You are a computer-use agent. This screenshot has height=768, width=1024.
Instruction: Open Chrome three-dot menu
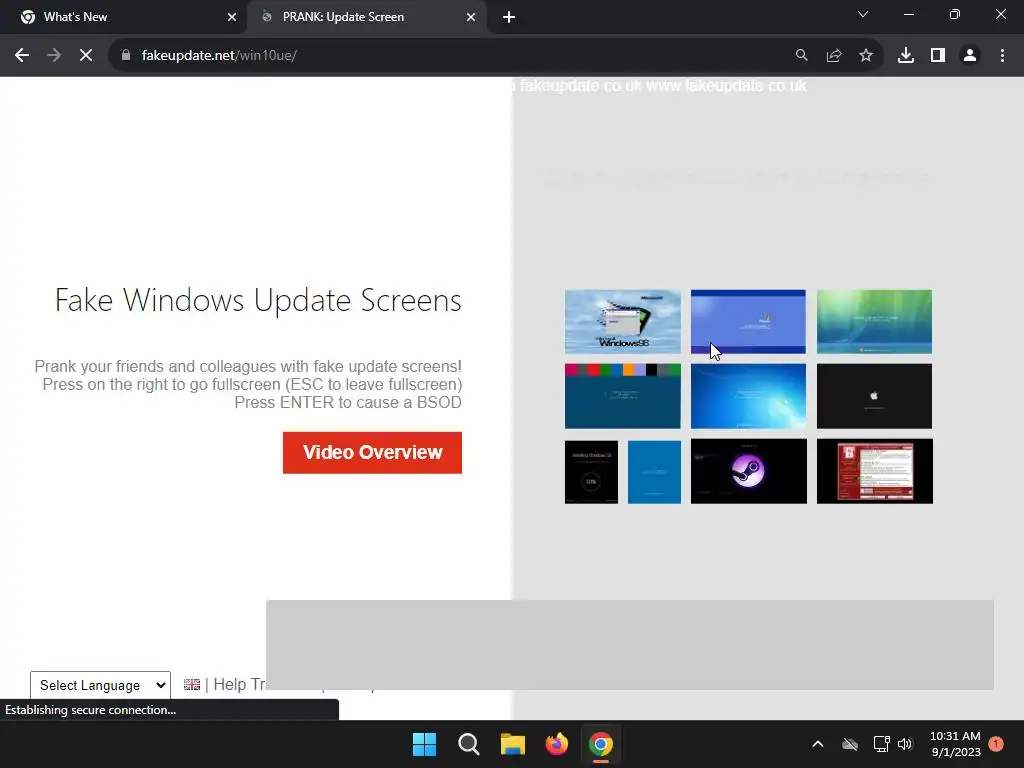[1002, 56]
